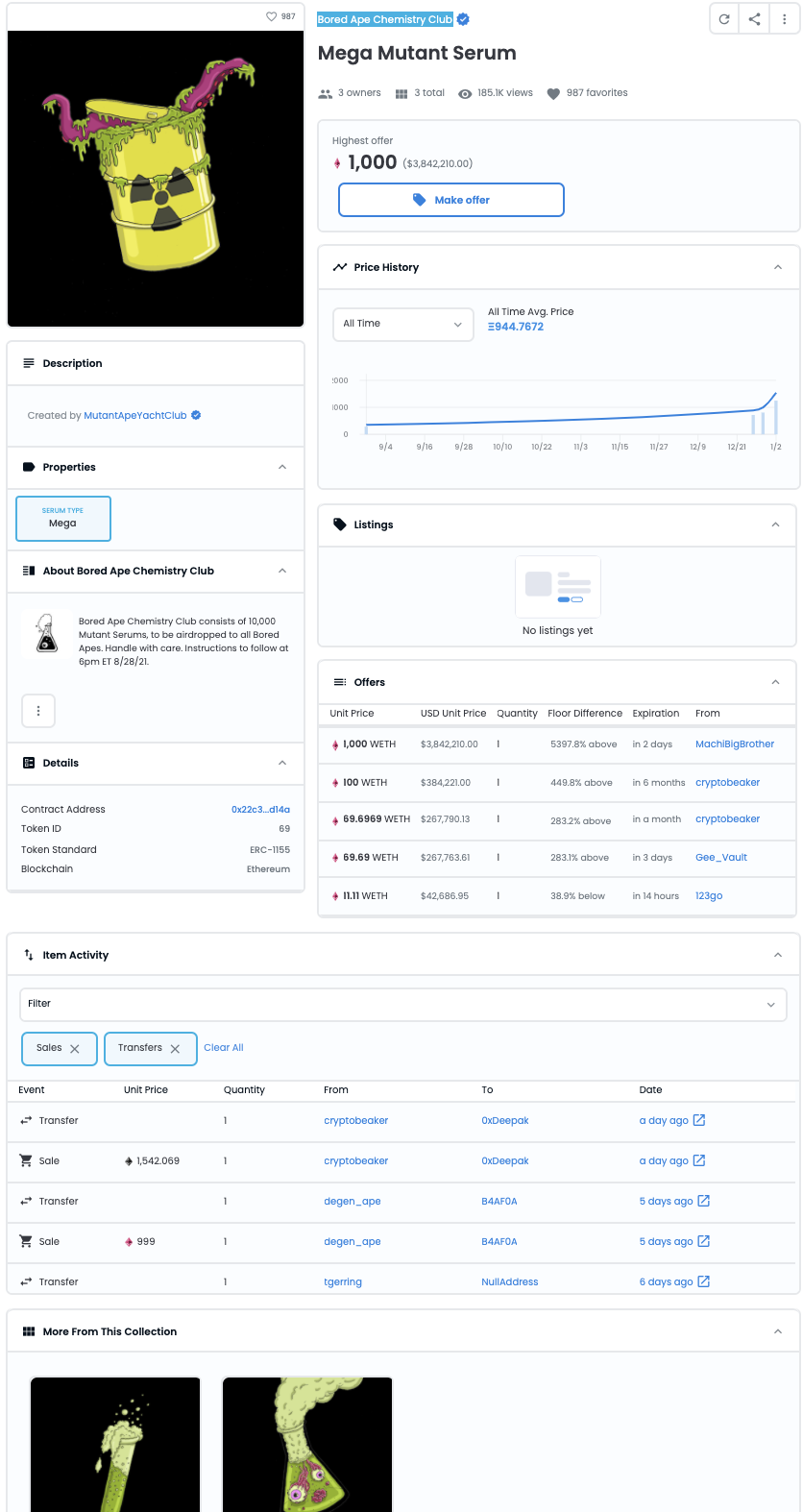Screen dimensions: 803x1512
Task: Click the 987 favorites heart icon
Action: click(553, 94)
